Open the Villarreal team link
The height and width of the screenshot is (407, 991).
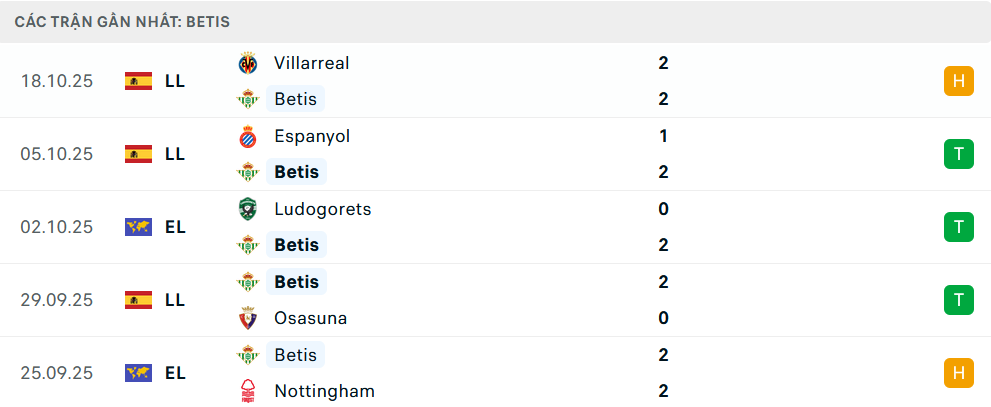pos(311,63)
